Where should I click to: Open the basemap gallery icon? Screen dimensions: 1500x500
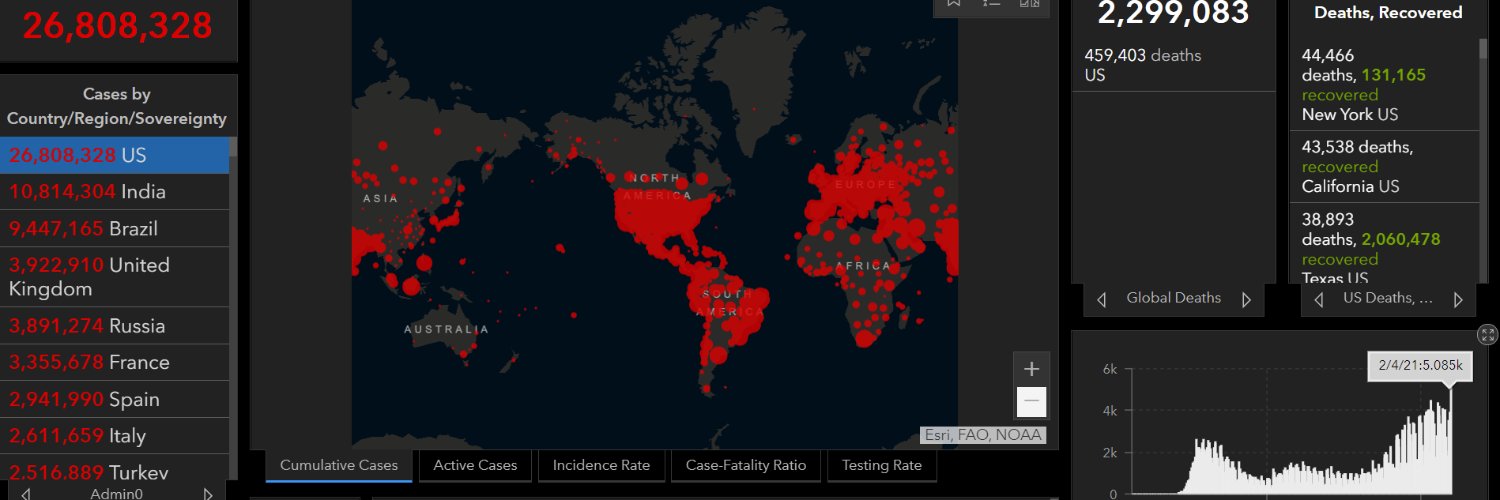[x=1028, y=4]
